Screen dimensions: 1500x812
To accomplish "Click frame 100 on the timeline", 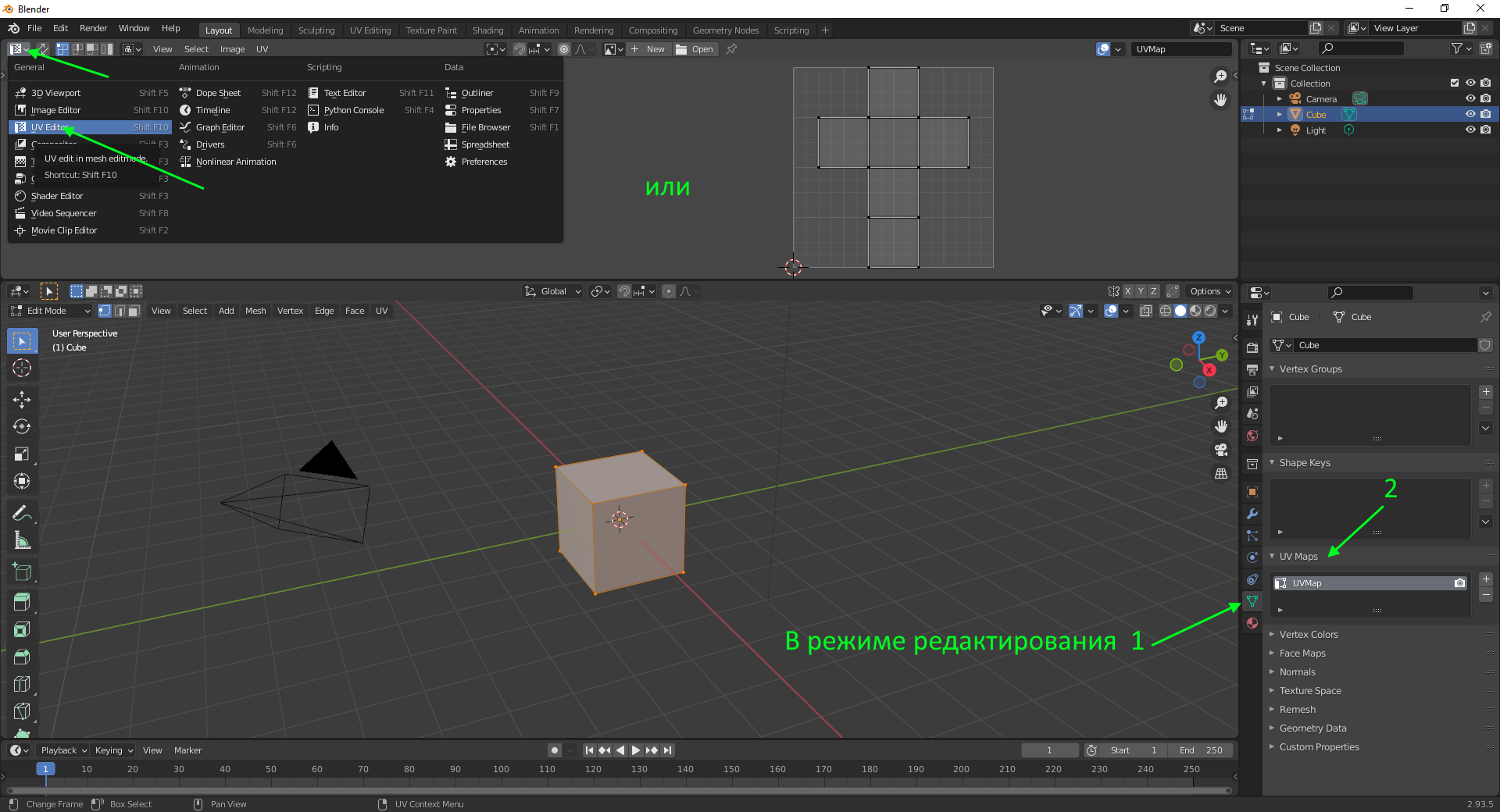I will [x=501, y=769].
